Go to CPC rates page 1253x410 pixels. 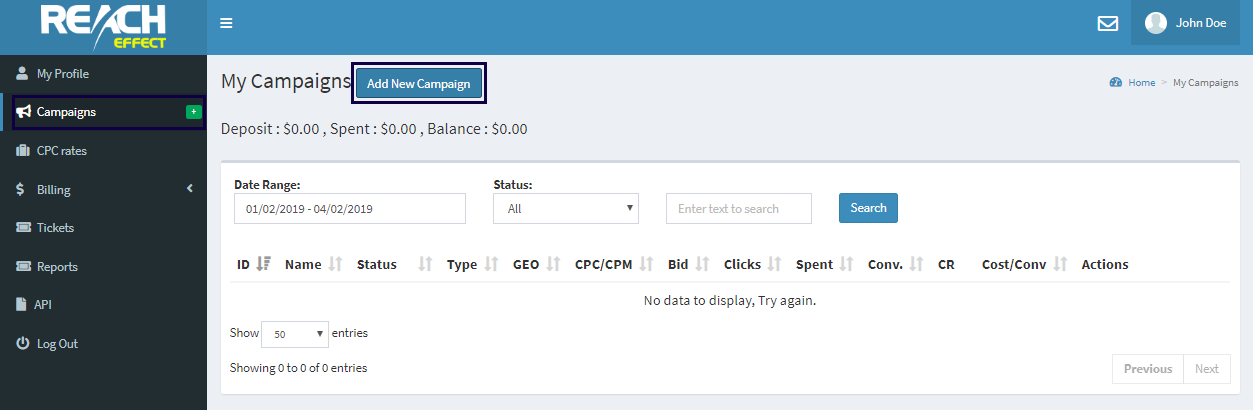point(61,151)
